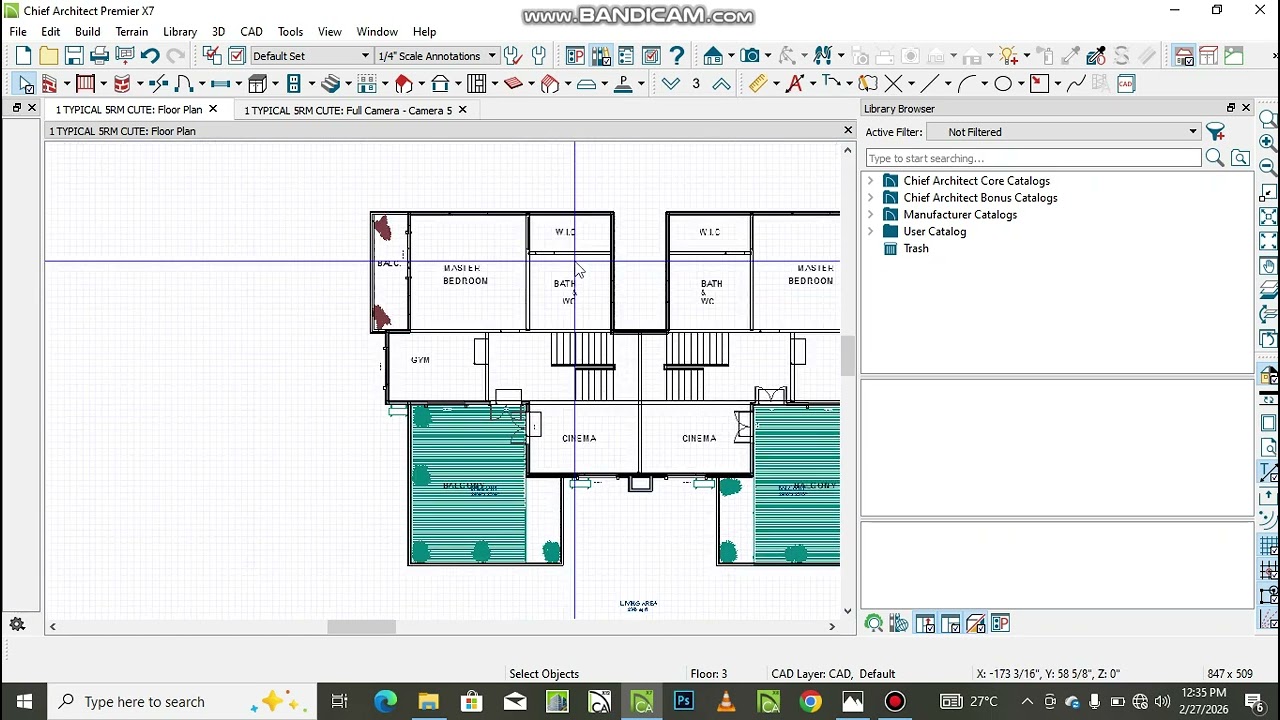
Task: Open a file using the folder icon
Action: click(x=48, y=56)
